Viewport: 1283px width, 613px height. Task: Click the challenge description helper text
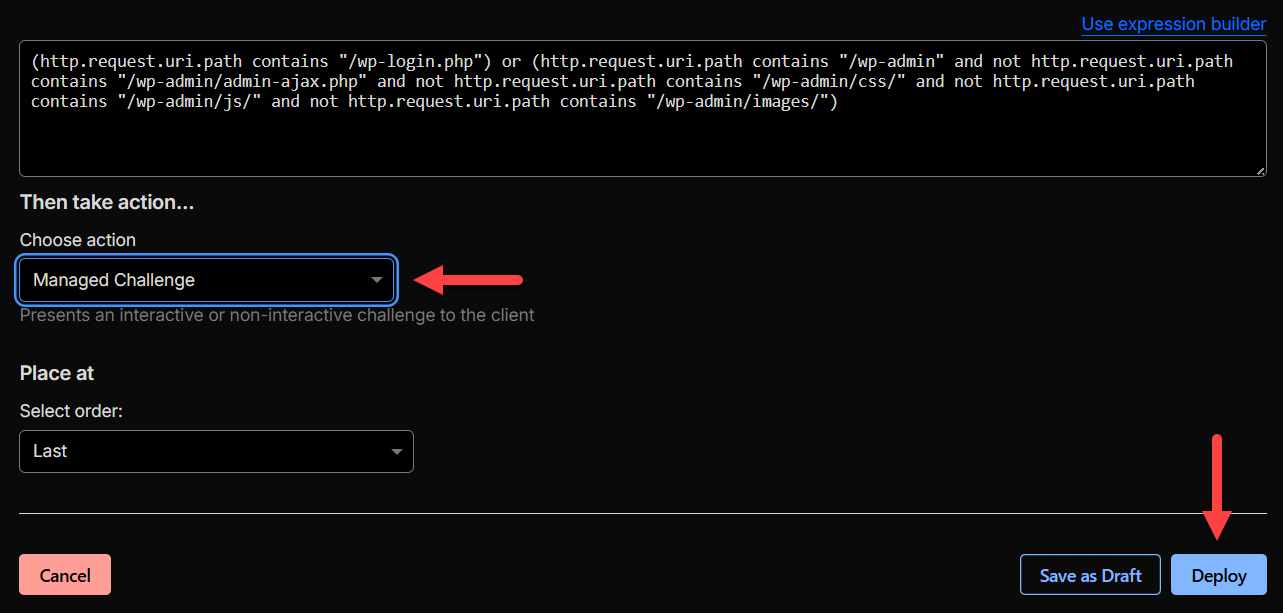(277, 314)
